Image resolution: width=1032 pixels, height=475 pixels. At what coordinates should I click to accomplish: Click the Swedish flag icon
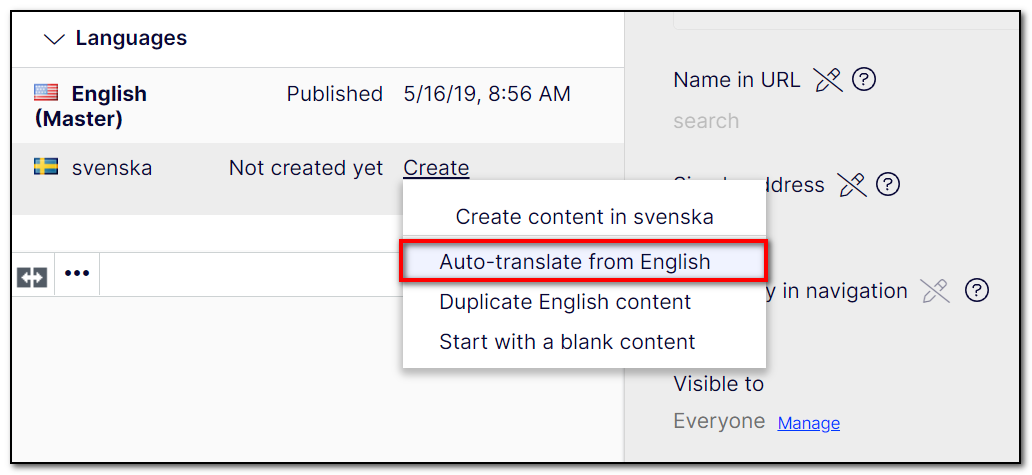point(46,166)
